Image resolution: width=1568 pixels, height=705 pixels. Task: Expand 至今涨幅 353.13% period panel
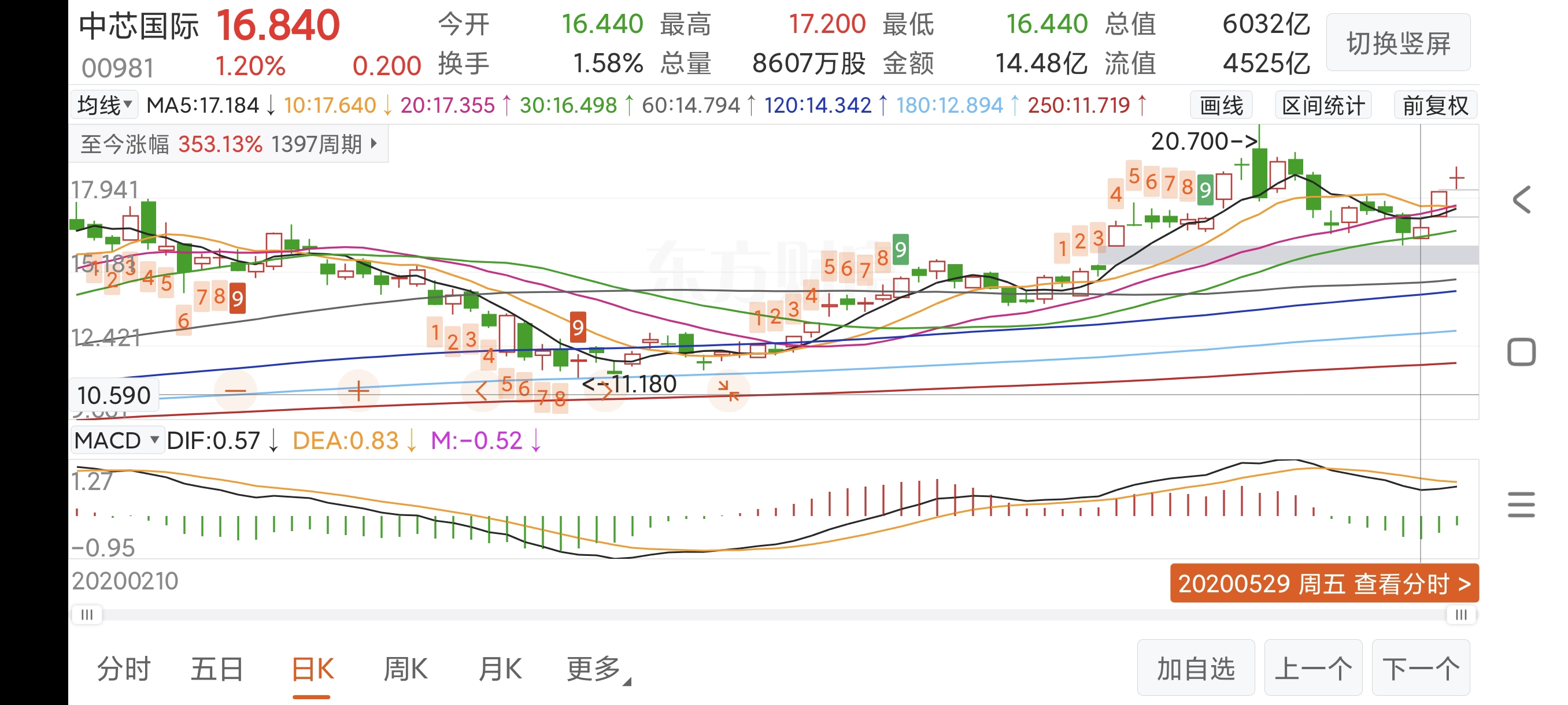coord(229,145)
